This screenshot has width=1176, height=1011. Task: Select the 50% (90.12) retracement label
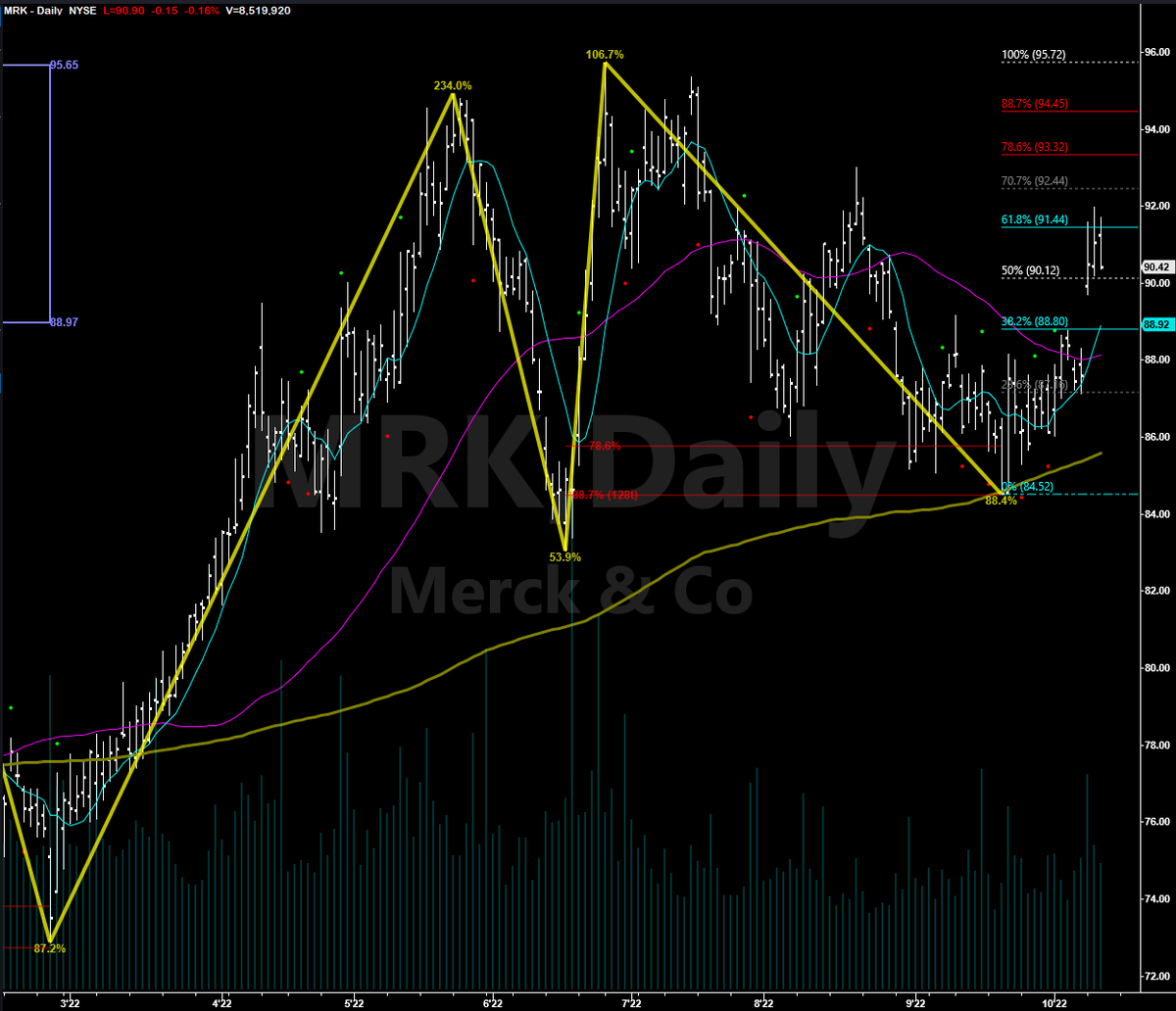(x=1032, y=270)
